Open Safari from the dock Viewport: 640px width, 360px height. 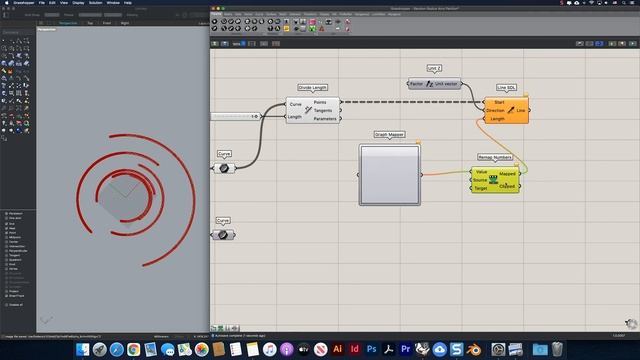pos(116,349)
